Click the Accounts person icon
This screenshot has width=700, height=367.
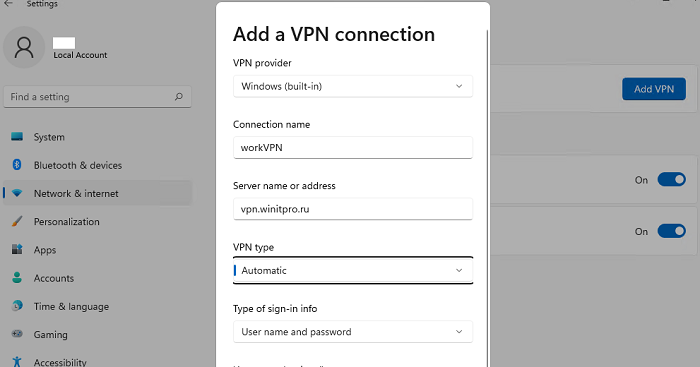pyautogui.click(x=17, y=278)
